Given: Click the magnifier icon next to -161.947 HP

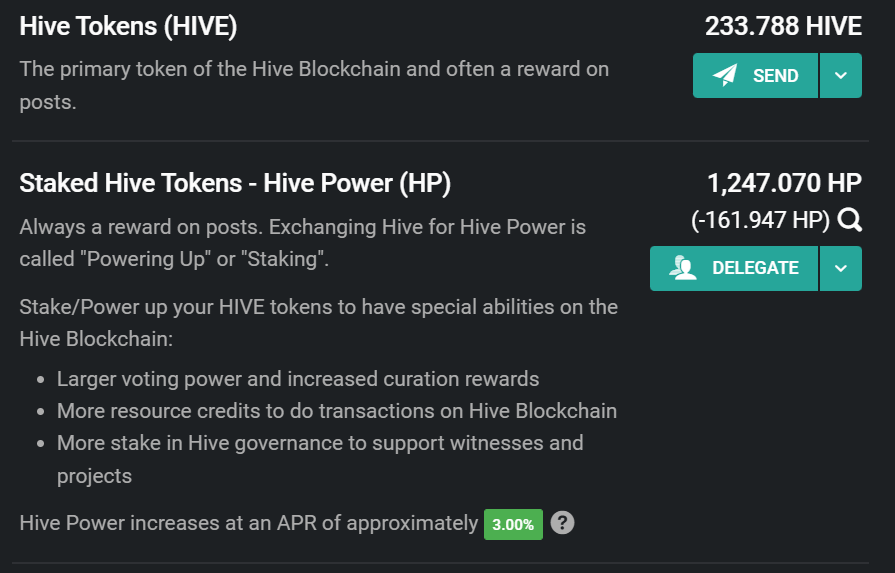Looking at the screenshot, I should pyautogui.click(x=850, y=220).
